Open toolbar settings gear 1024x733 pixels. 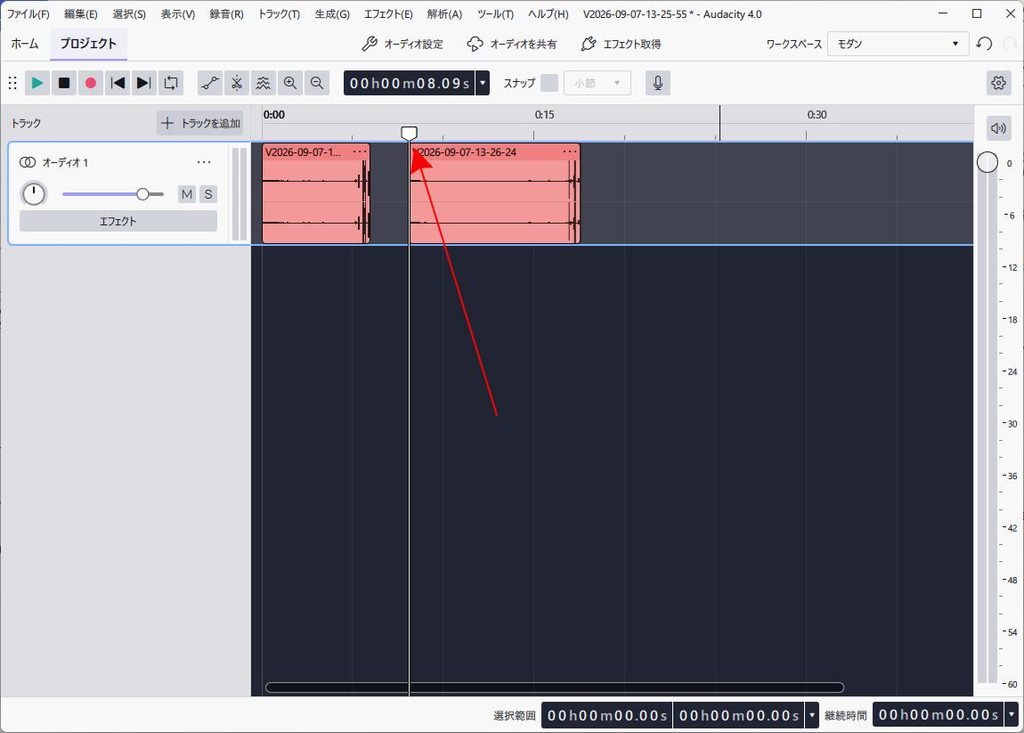click(x=998, y=83)
